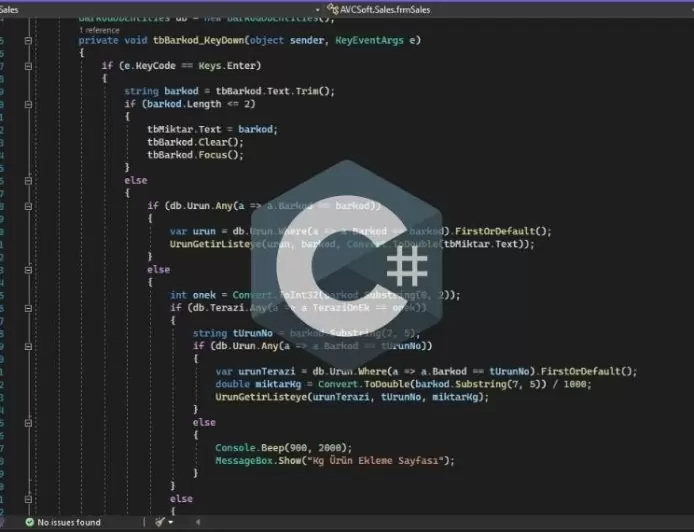The width and height of the screenshot is (694, 532).
Task: Click the horizontal scrollbar left arrow
Action: coord(198,522)
